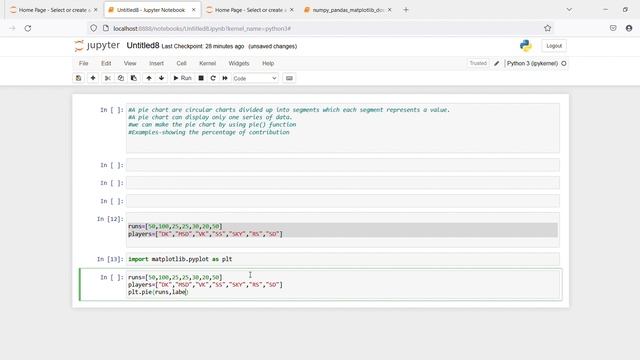List all tabs dropdown chevron

click(569, 10)
